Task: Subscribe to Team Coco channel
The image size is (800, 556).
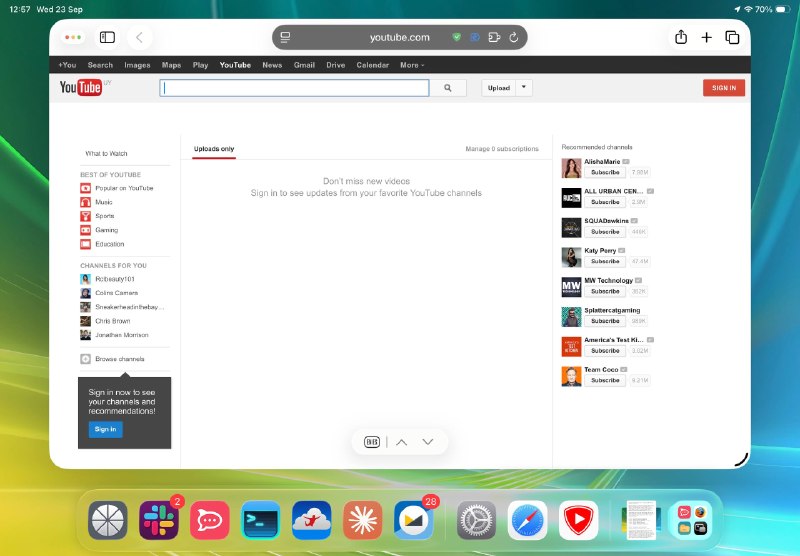Action: [605, 381]
